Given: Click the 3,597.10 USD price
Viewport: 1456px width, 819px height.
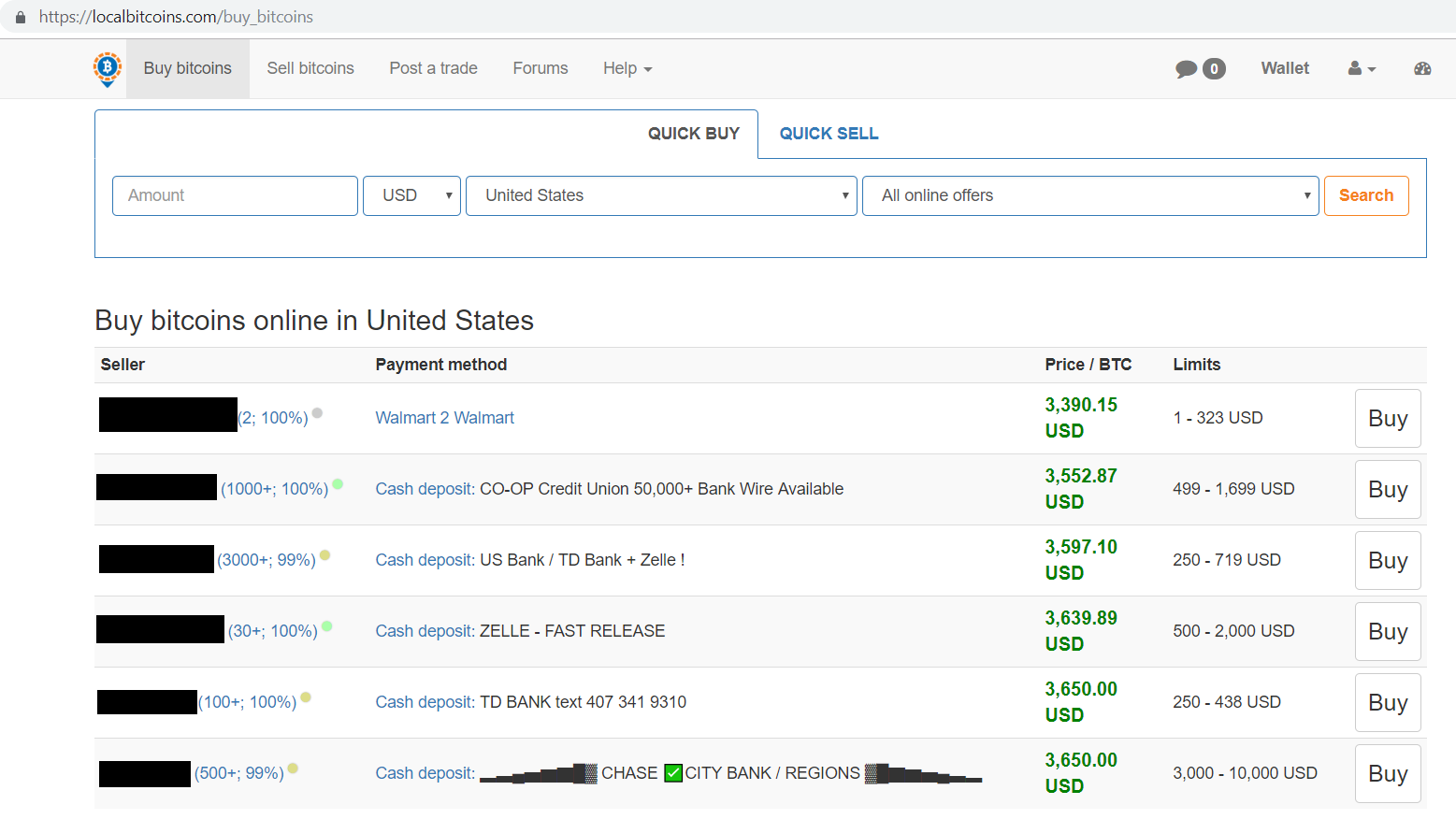Looking at the screenshot, I should tap(1081, 560).
